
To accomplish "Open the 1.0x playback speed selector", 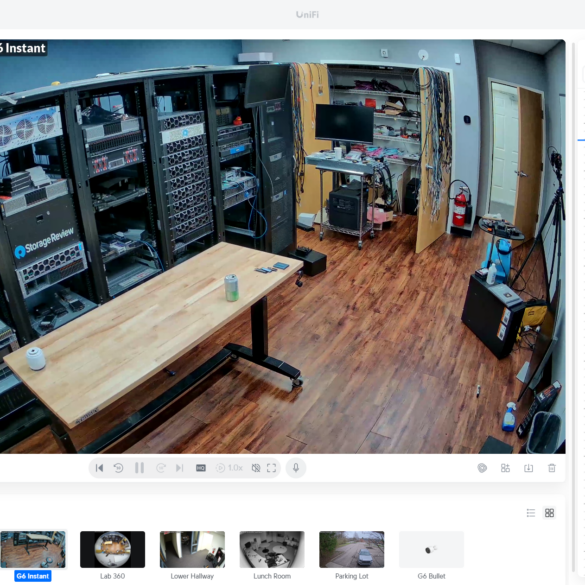I will 230,468.
